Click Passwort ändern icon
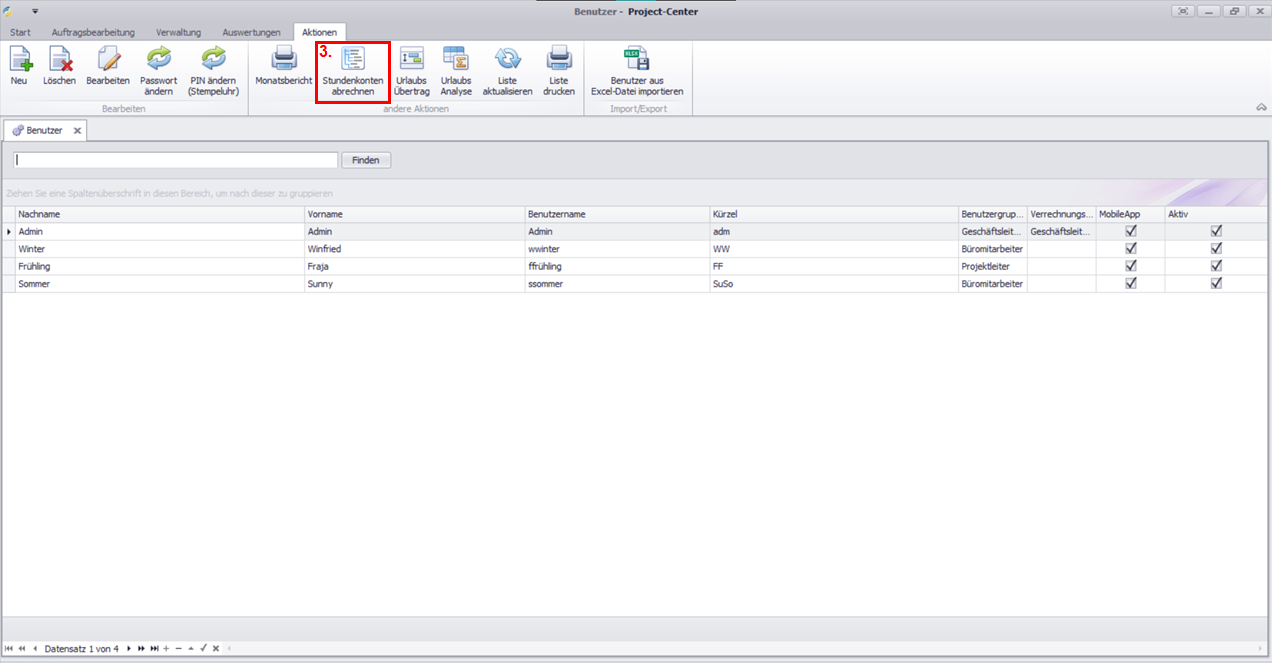Image resolution: width=1272 pixels, height=663 pixels. click(x=158, y=60)
